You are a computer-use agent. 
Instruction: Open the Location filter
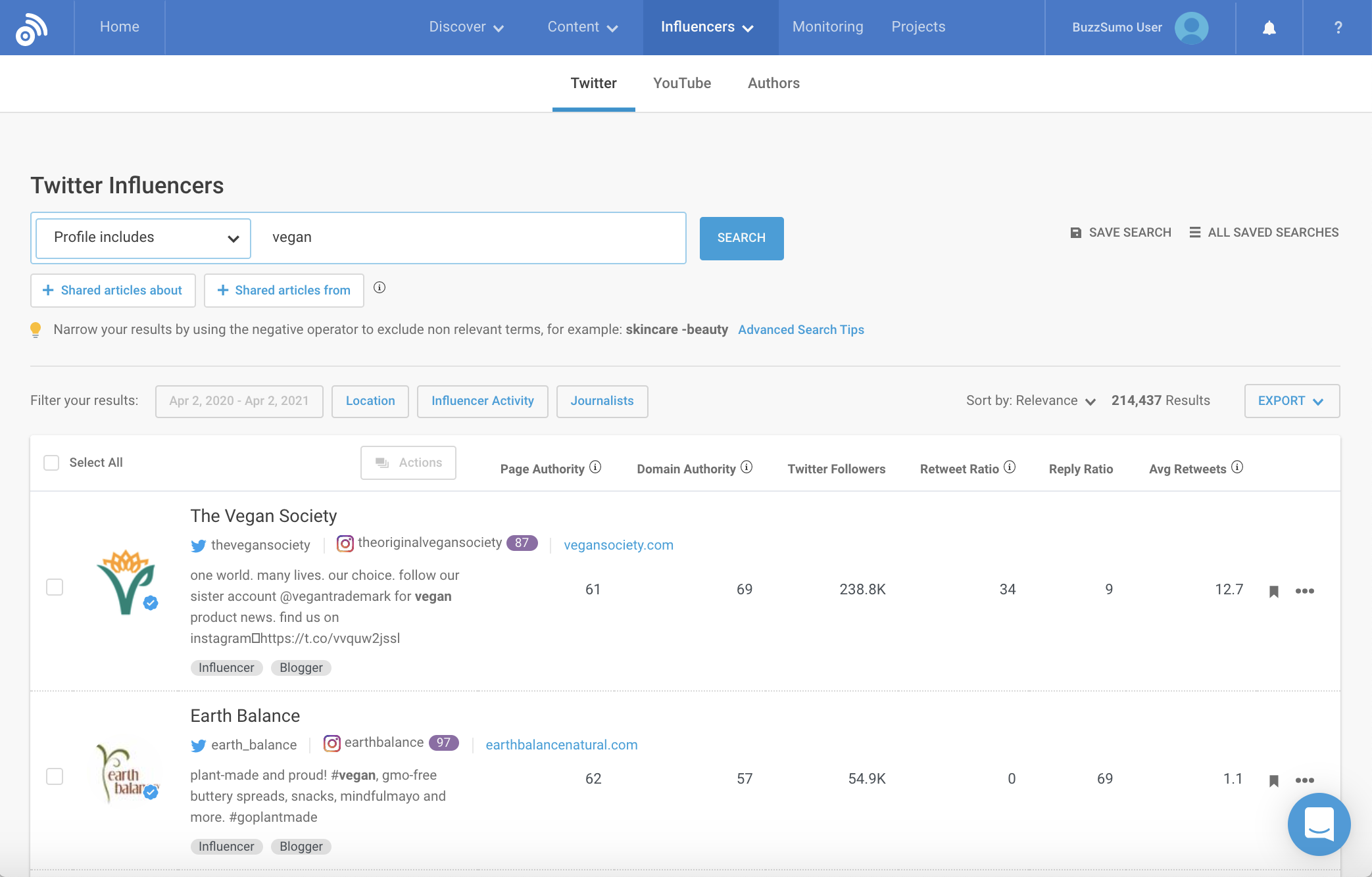370,401
